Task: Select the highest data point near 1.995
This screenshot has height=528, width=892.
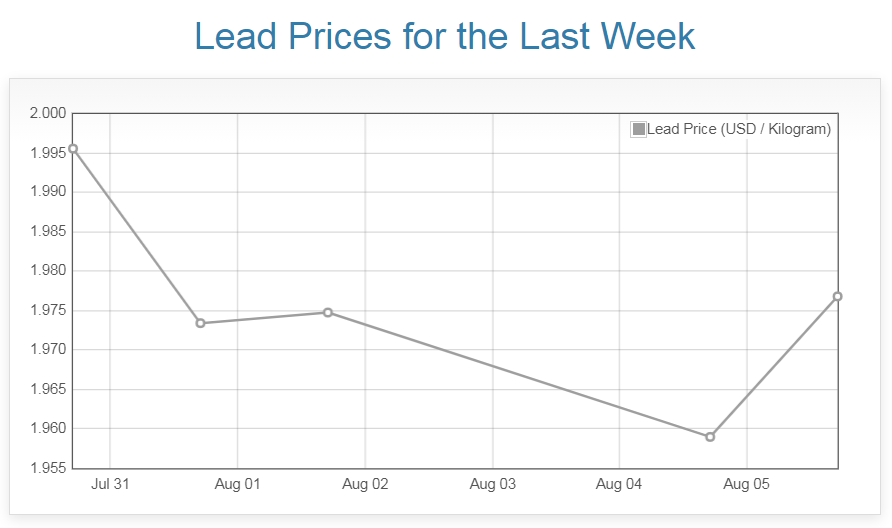Action: (x=73, y=149)
